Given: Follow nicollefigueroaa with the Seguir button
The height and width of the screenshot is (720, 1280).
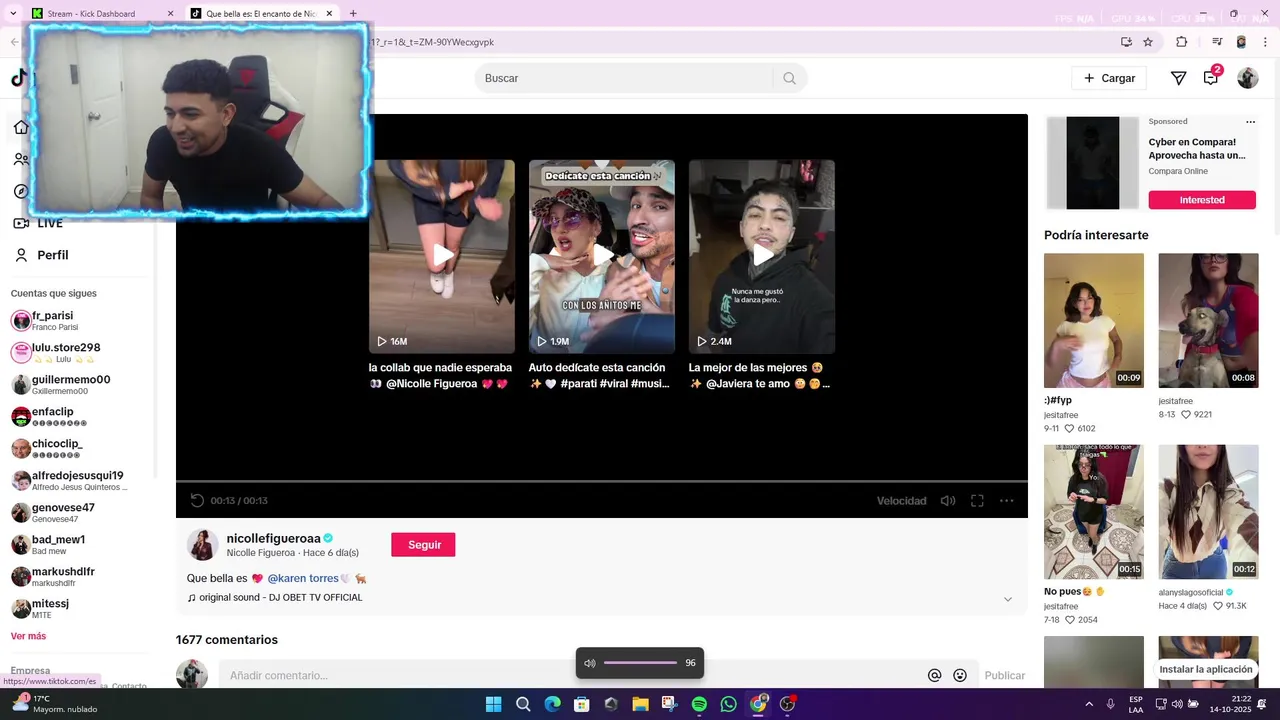Looking at the screenshot, I should pos(424,544).
